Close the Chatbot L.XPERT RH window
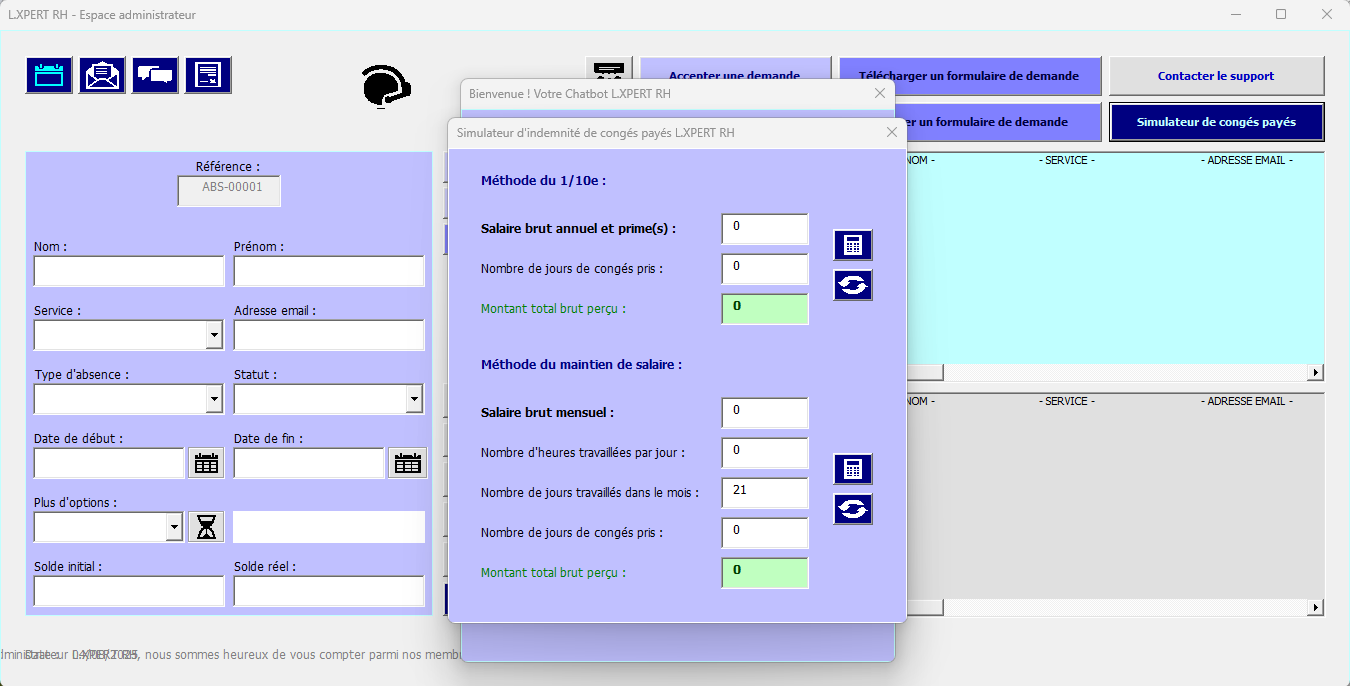Screen dimensions: 1350x686 point(880,93)
